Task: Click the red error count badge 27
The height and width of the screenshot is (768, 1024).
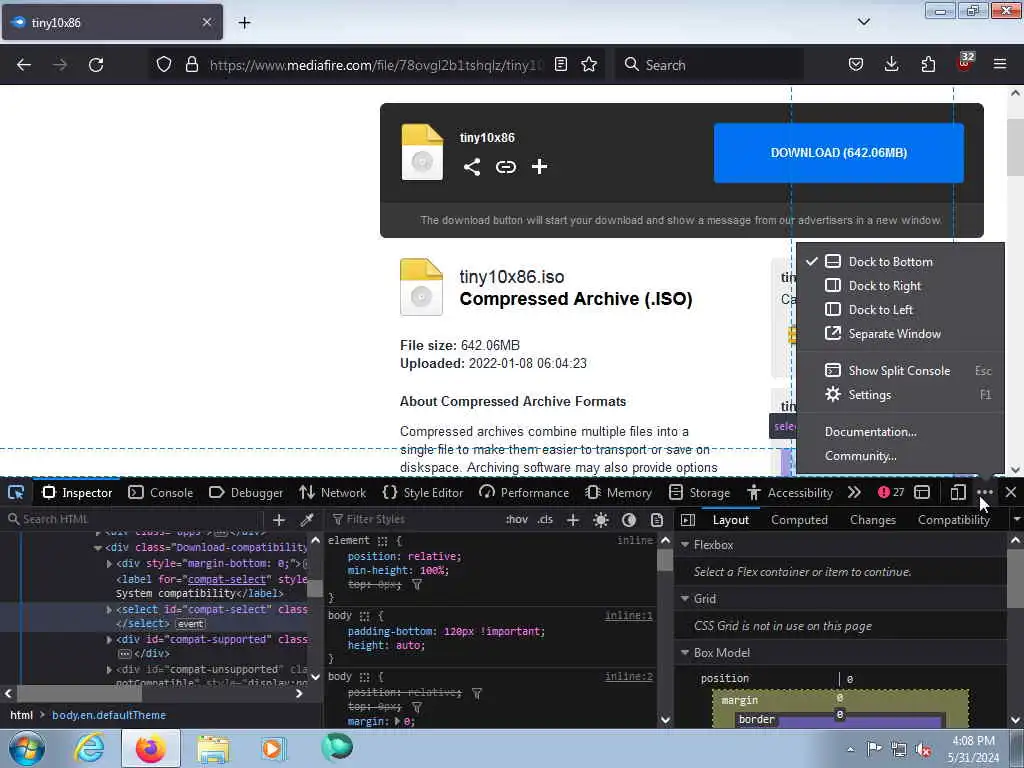Action: point(891,492)
